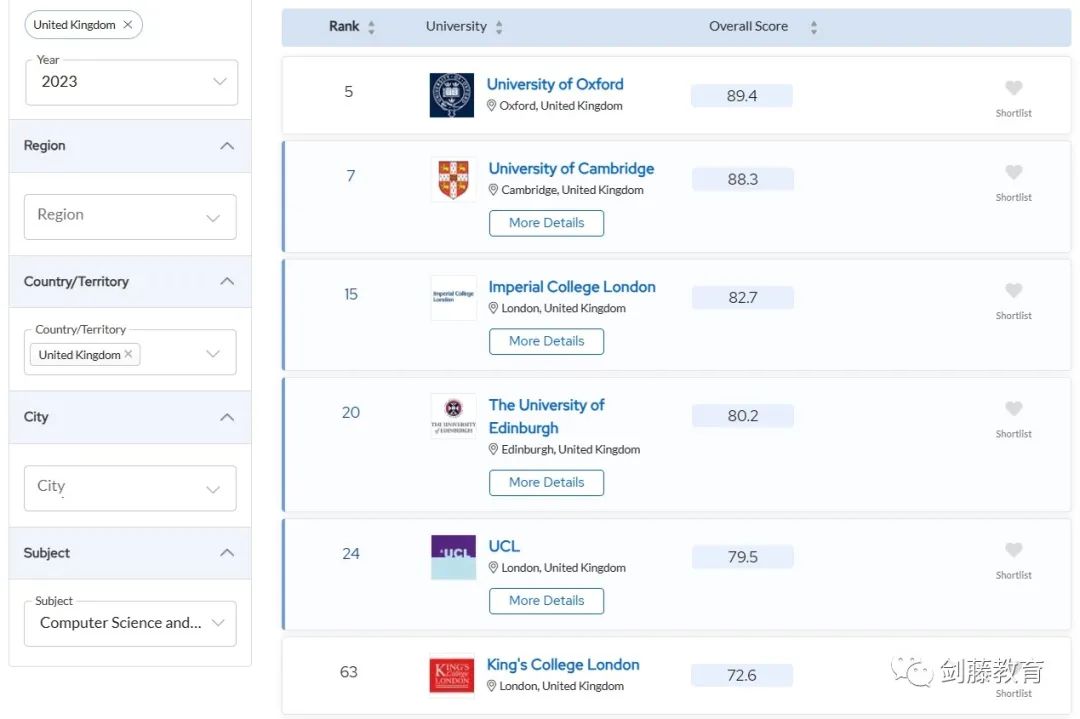Click the University of Oxford logo
1080x719 pixels.
click(x=452, y=95)
